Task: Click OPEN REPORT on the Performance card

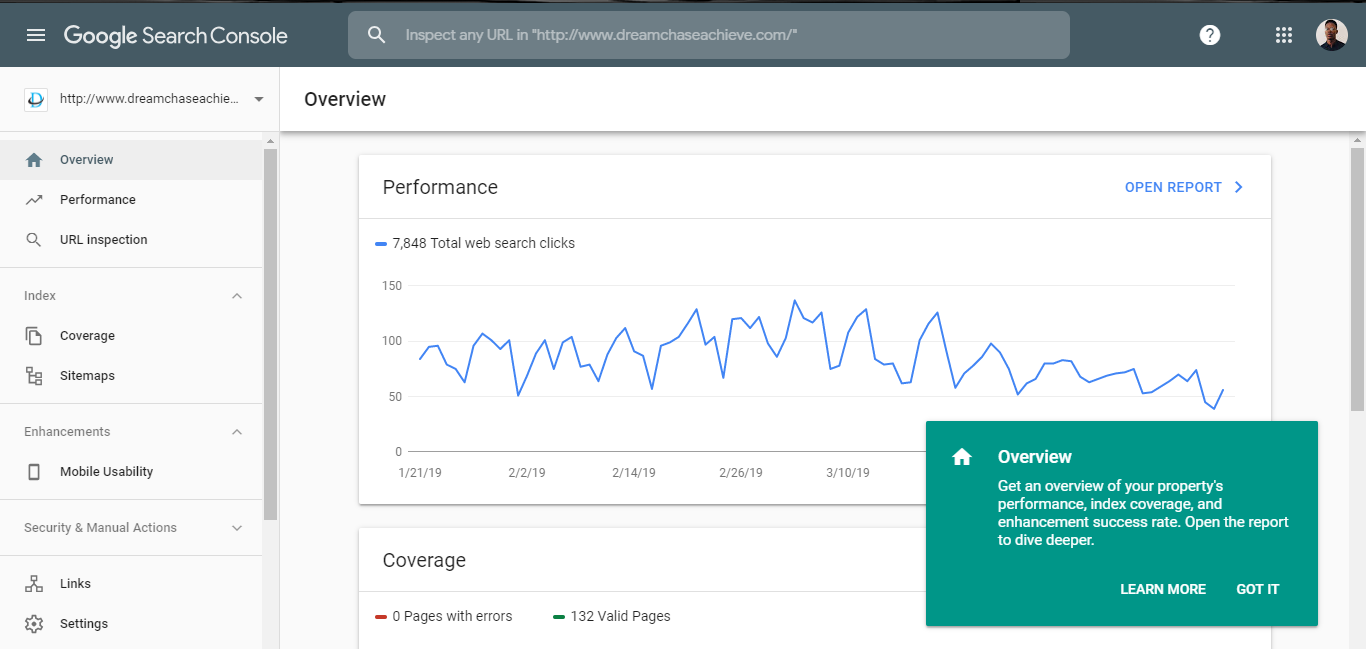Action: click(1173, 187)
